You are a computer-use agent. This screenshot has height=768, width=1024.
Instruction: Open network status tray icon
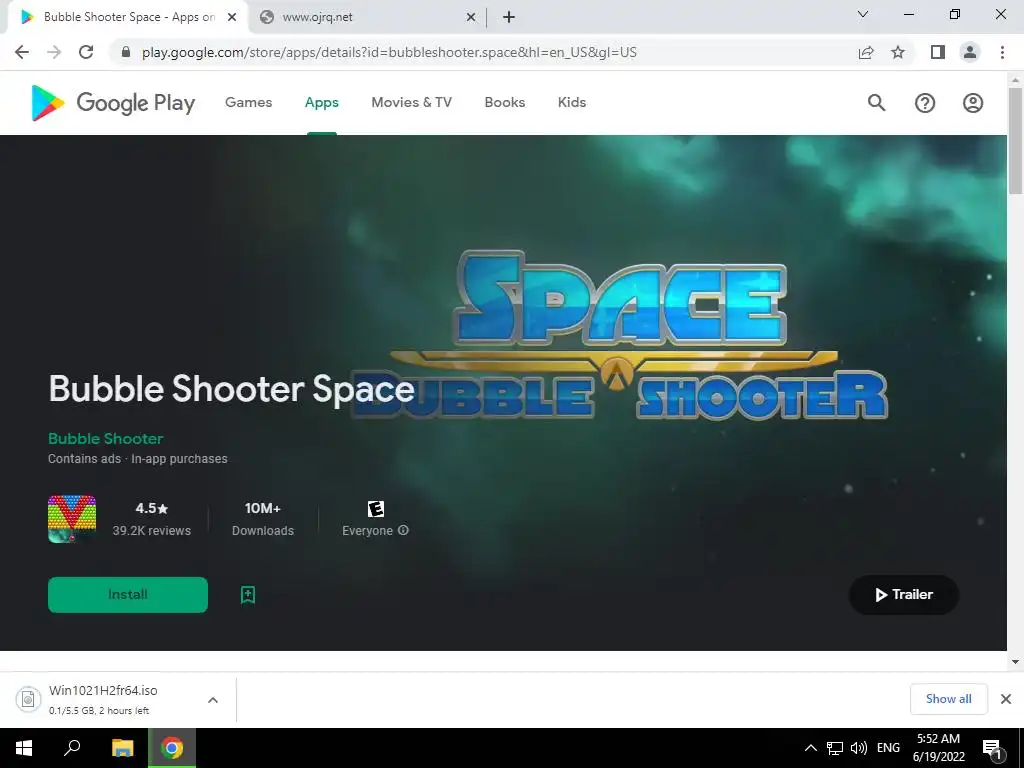(835, 748)
